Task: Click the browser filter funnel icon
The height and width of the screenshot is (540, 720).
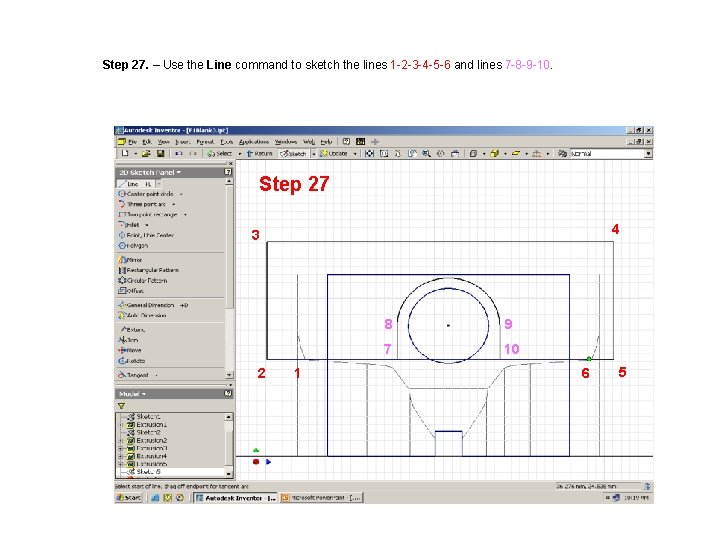Action: coord(121,406)
